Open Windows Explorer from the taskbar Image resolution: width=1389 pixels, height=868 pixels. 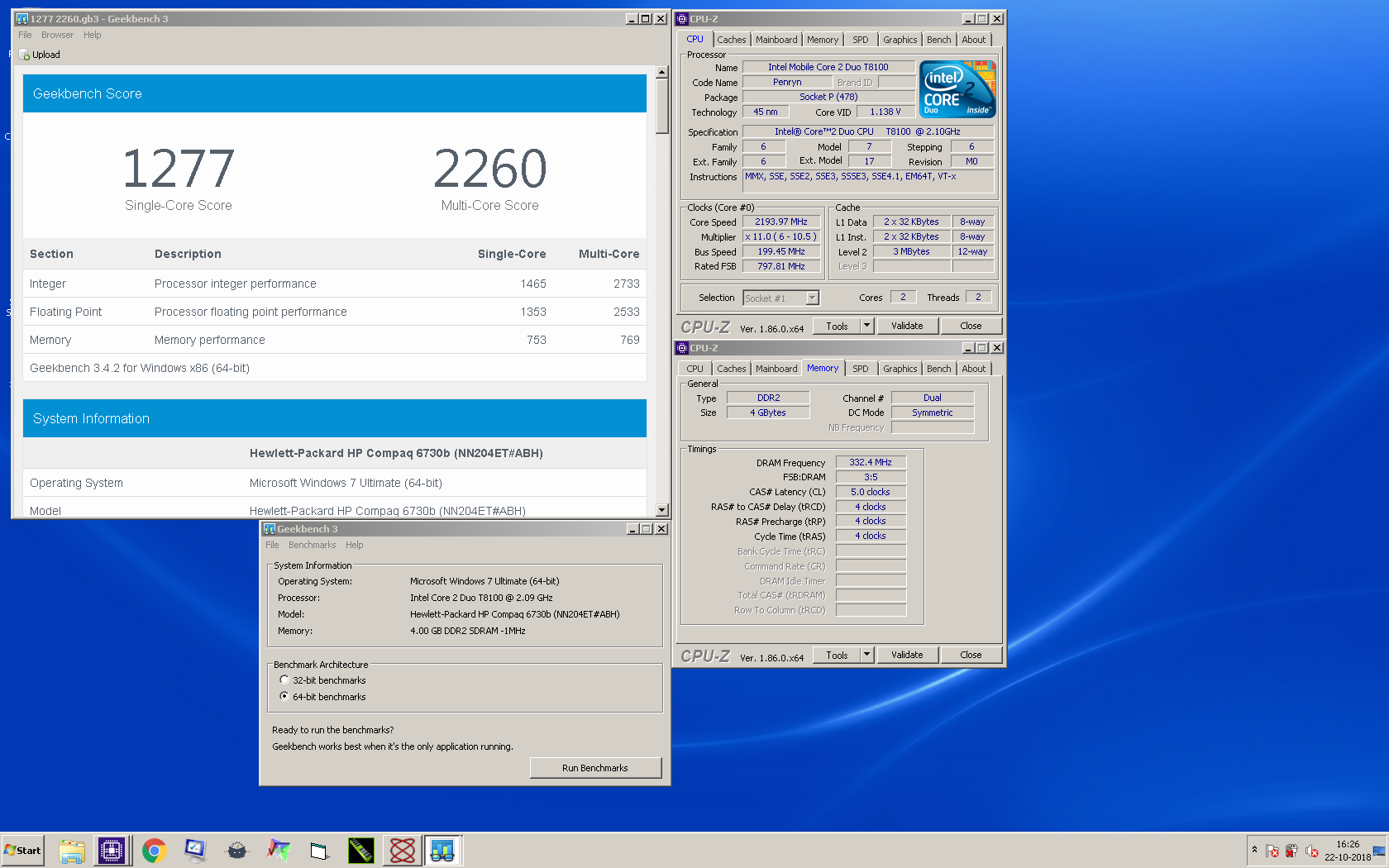(x=72, y=850)
